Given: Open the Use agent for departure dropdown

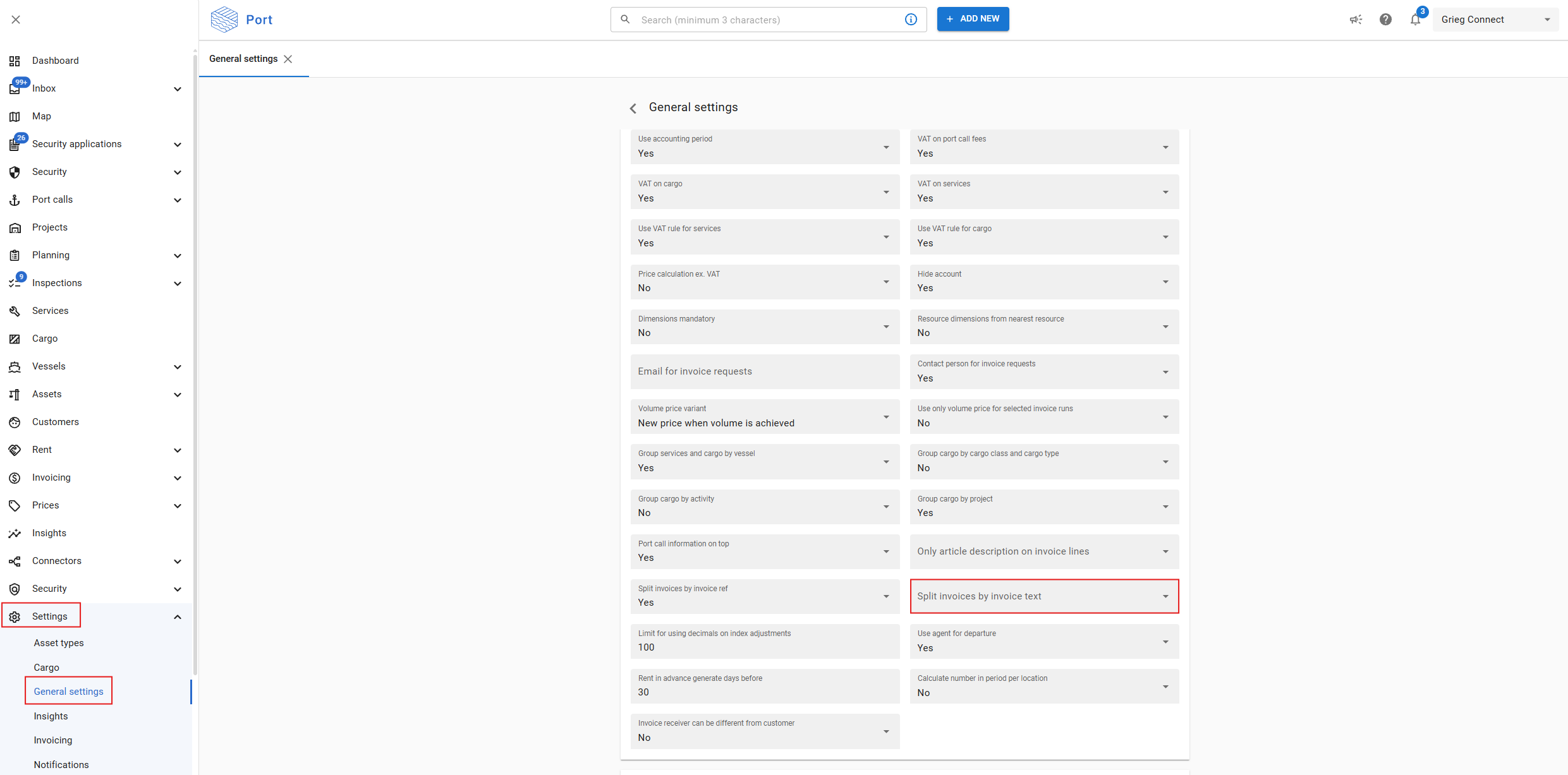Looking at the screenshot, I should coord(1044,641).
